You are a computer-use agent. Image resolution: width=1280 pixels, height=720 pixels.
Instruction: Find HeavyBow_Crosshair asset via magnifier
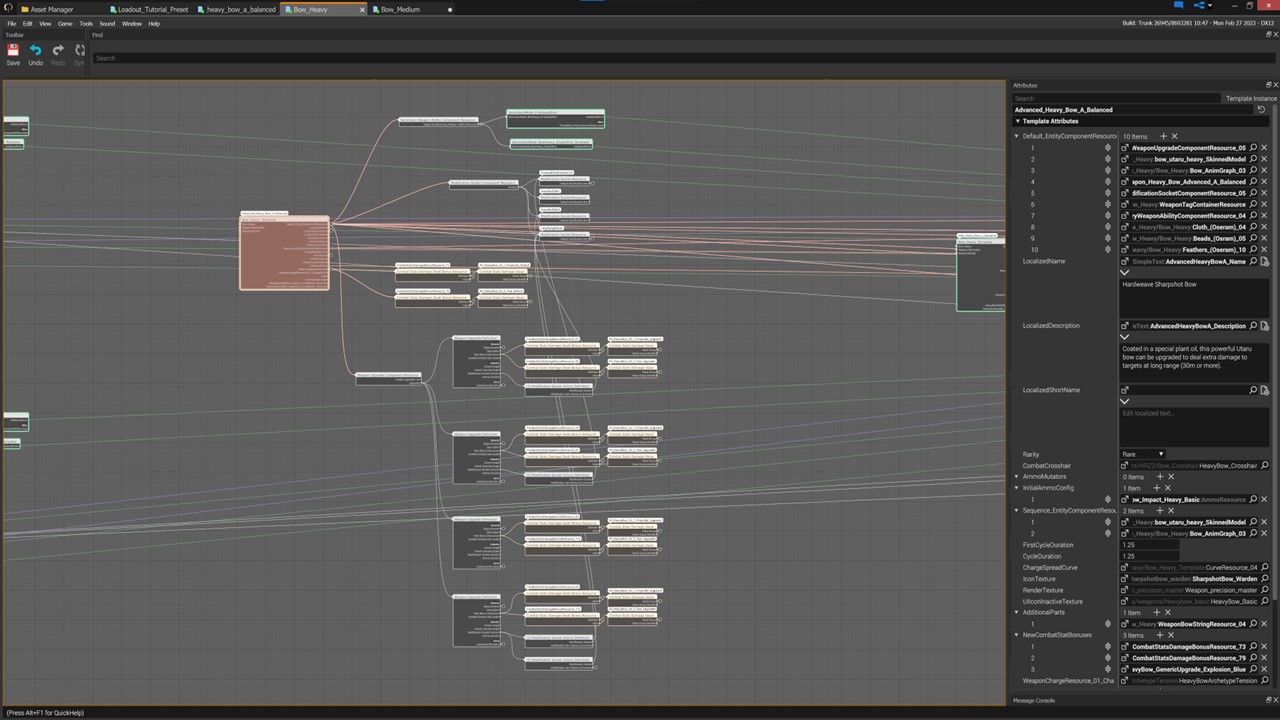pos(1264,465)
